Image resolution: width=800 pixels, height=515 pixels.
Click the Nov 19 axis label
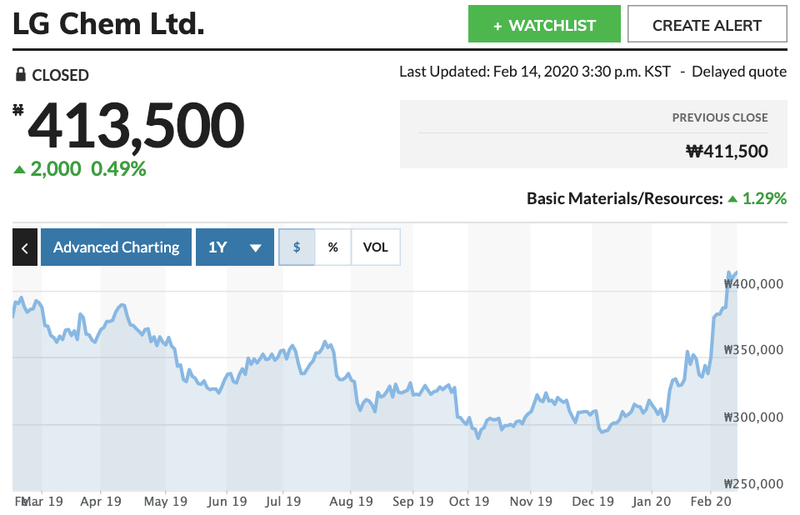click(531, 501)
